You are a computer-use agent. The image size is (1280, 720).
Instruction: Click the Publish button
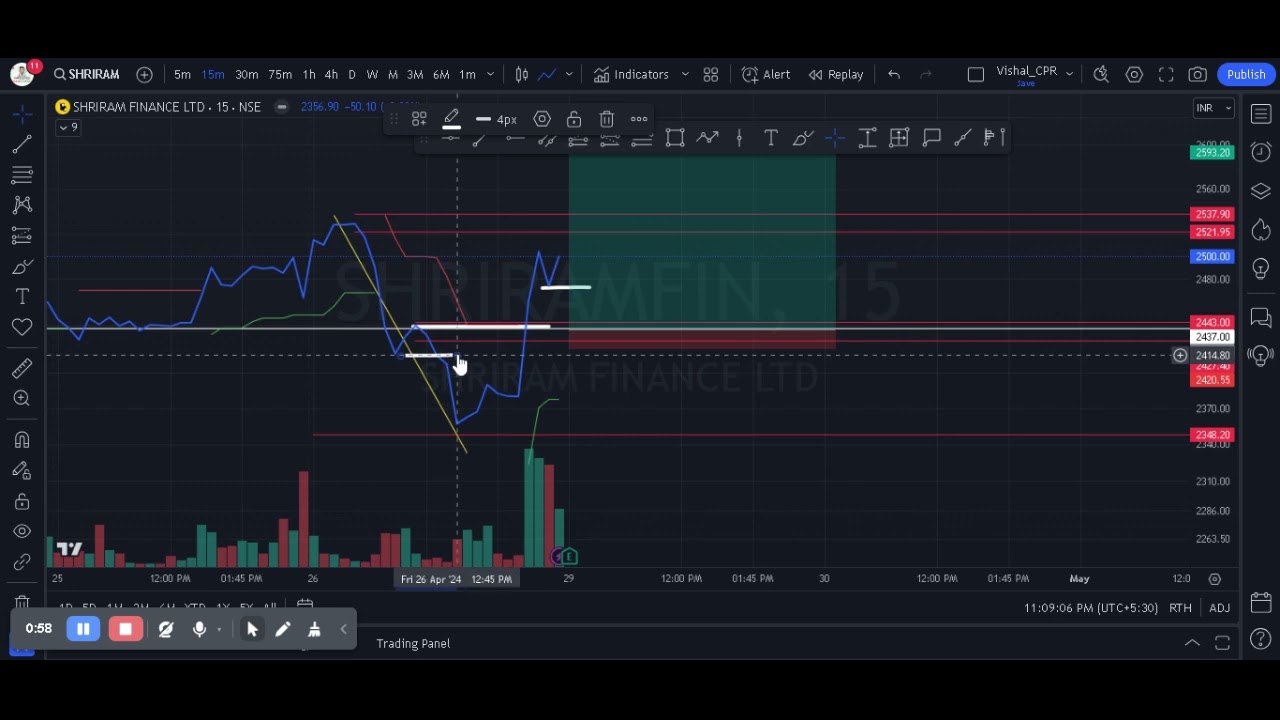point(1246,74)
